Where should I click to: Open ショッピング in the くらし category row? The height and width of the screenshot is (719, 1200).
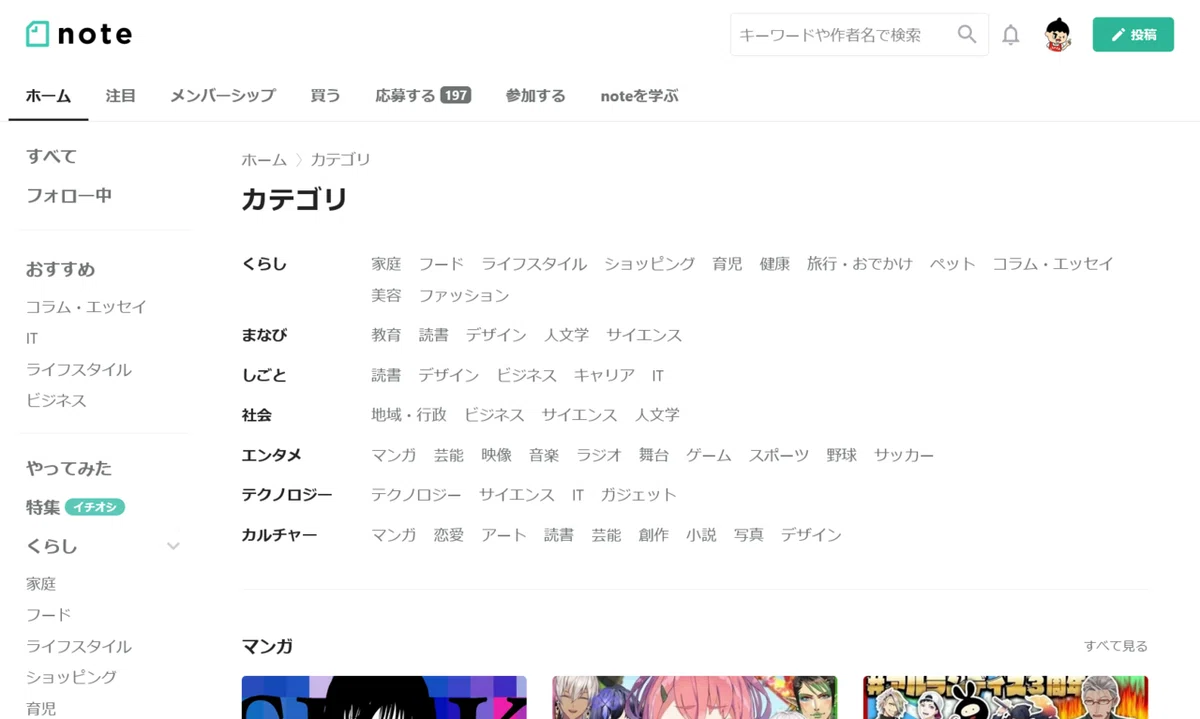point(649,264)
